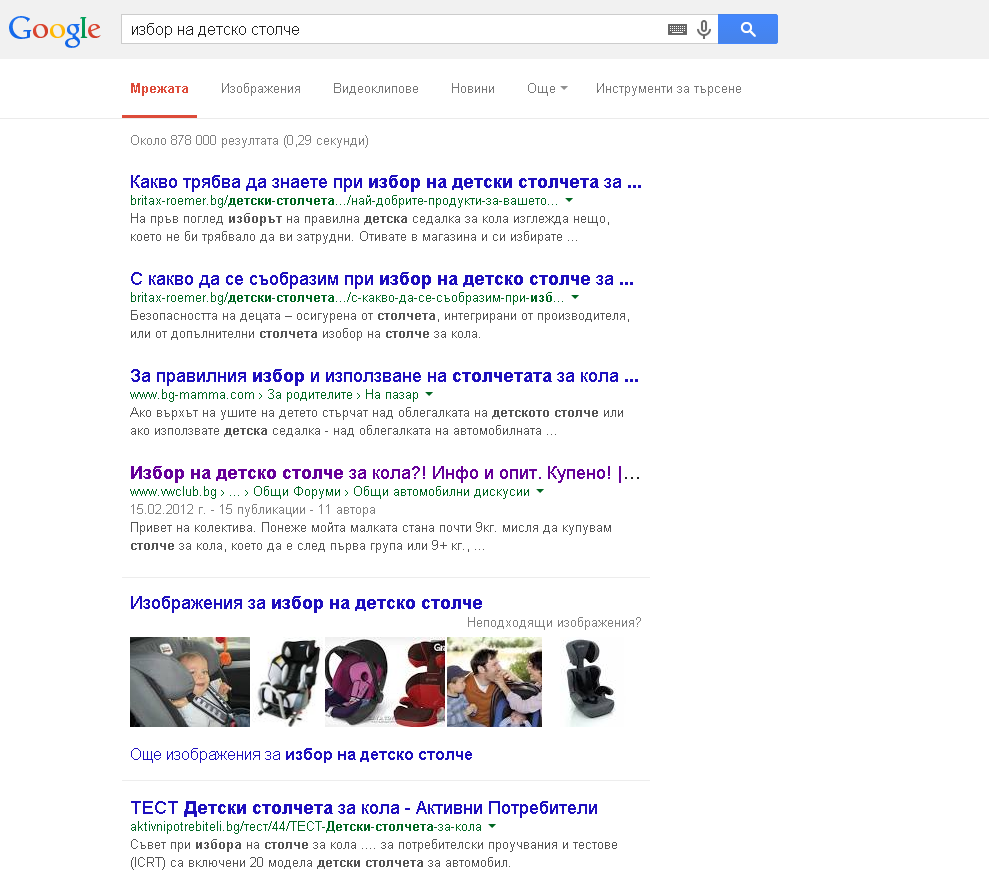
Task: Select the Новини tab
Action: coord(472,89)
